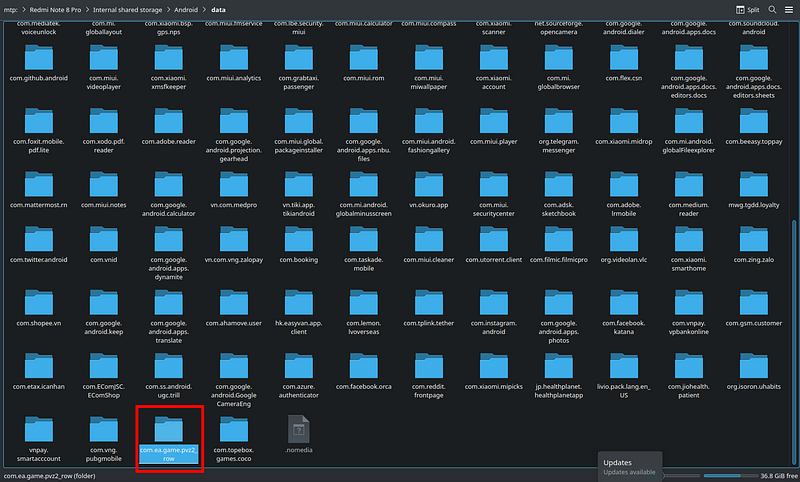This screenshot has width=800, height=482.
Task: Select the com.vng.pubgmobile folder
Action: tap(104, 439)
